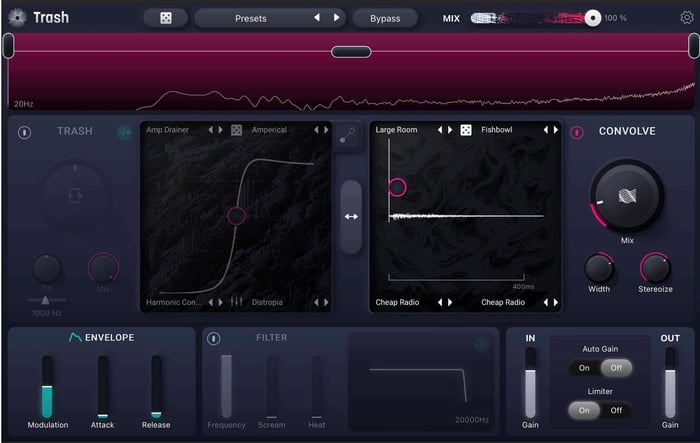Image resolution: width=700 pixels, height=443 pixels.
Task: Click the band split handle on spectrum
Action: point(351,52)
